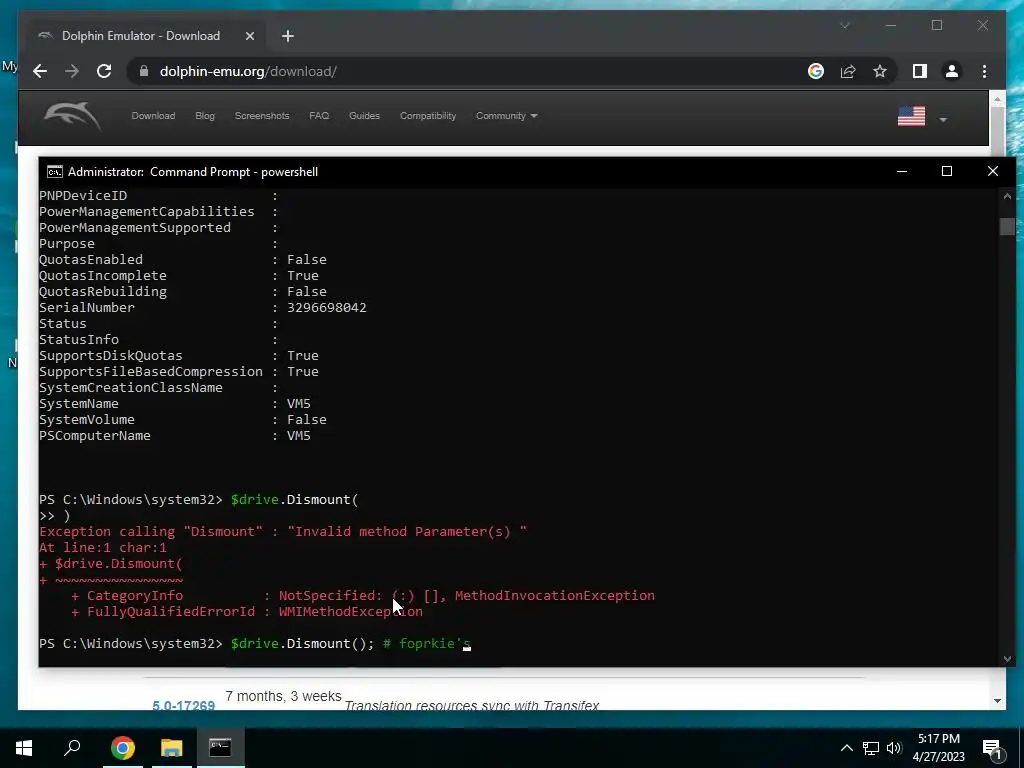Share this page icon in Chrome
1024x768 pixels.
[x=848, y=71]
